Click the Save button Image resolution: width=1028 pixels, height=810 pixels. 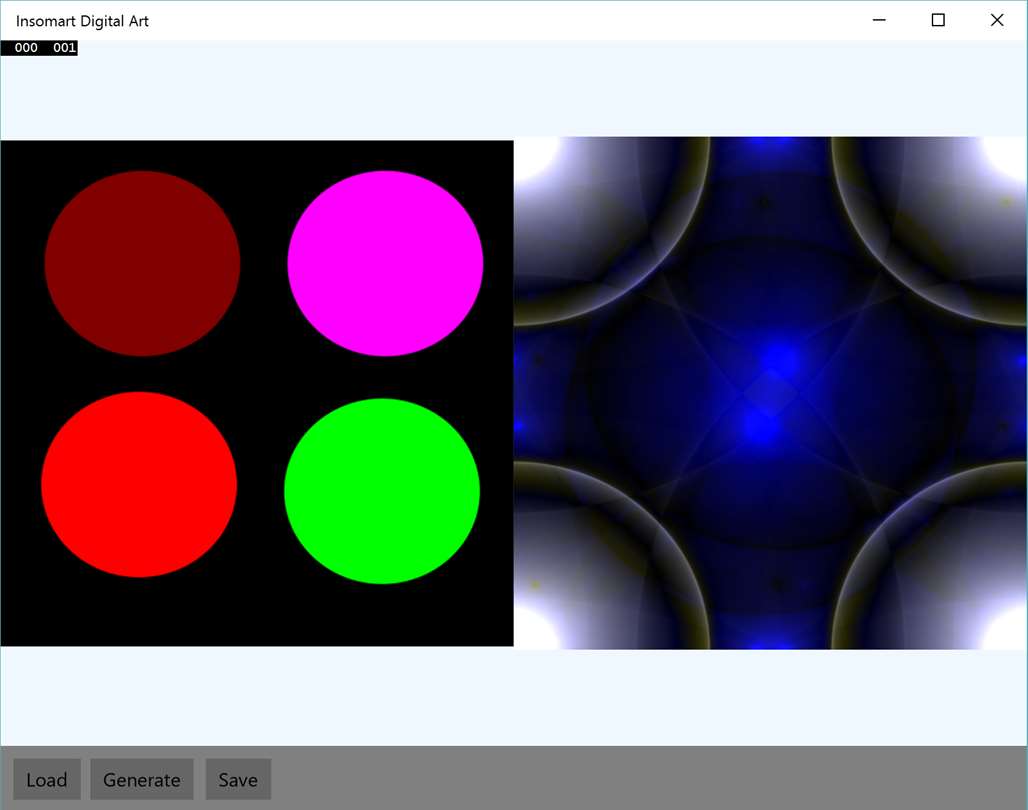(x=238, y=779)
